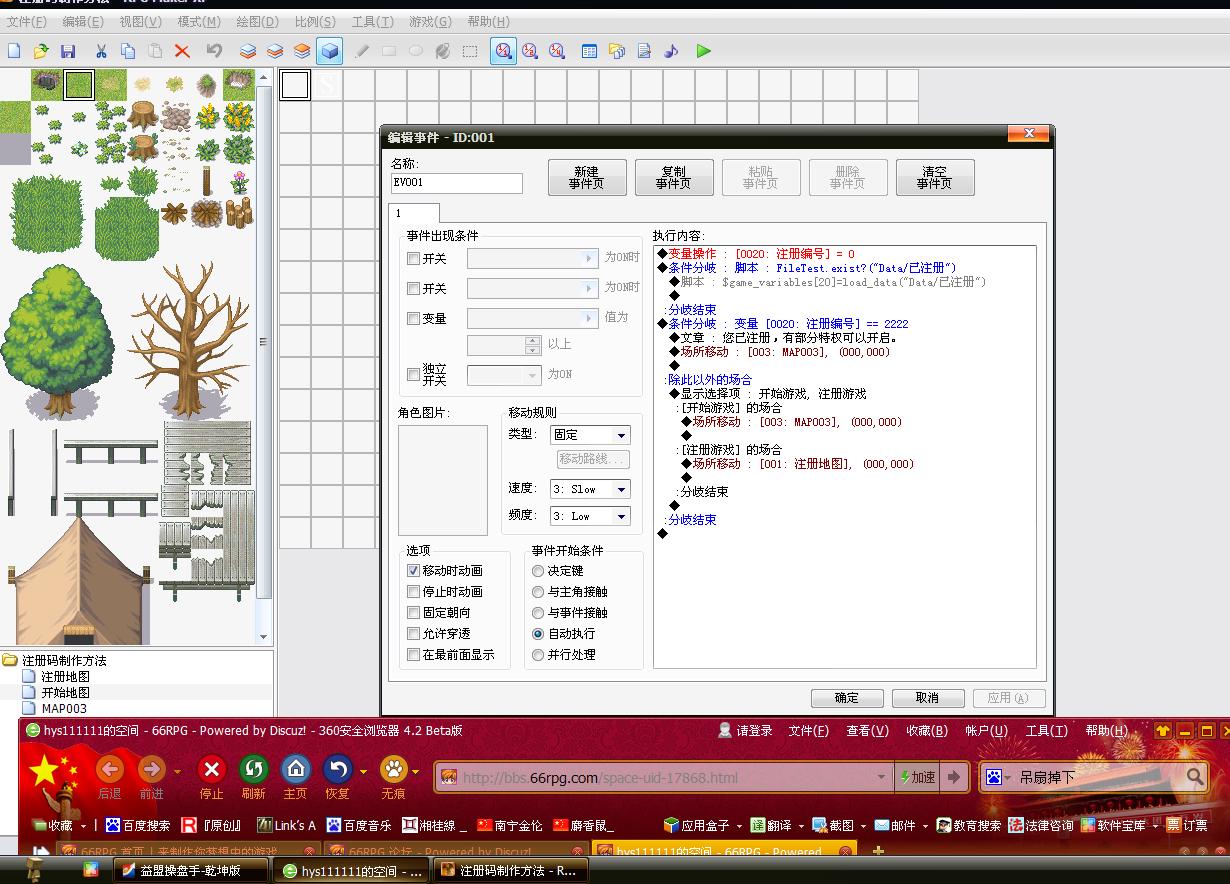1230x884 pixels.
Task: Click the Cut scissors icon
Action: pos(101,51)
